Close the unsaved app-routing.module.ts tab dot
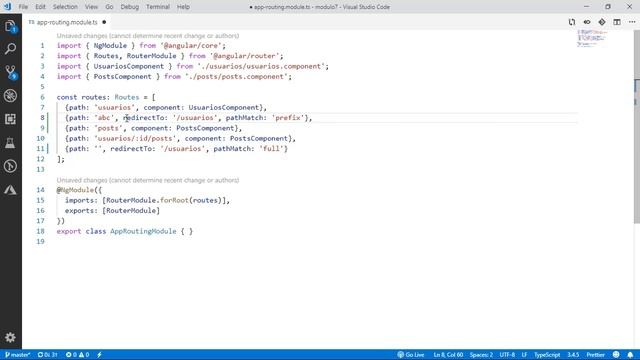The height and width of the screenshot is (360, 640). 104,22
